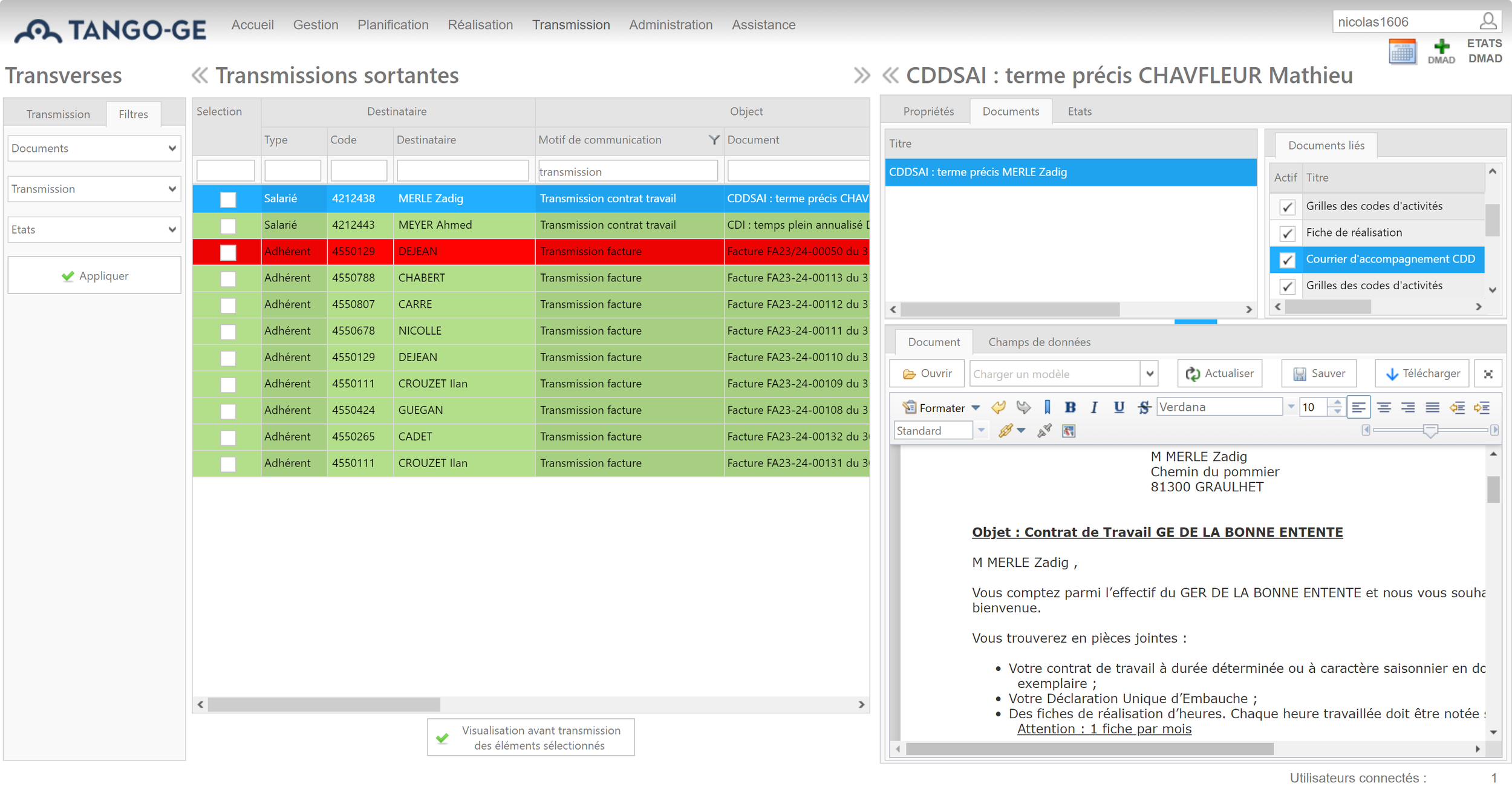Toggle underline formatting
Image resolution: width=1512 pixels, height=792 pixels.
1119,407
